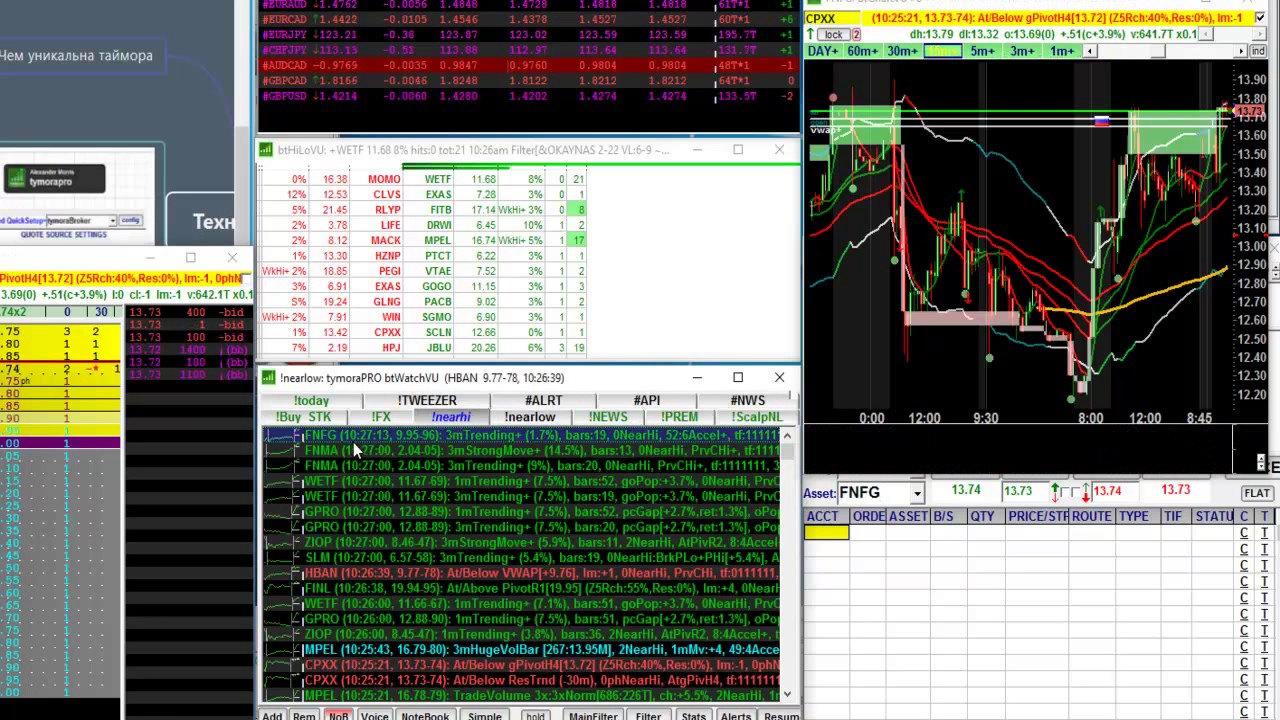Switch to the !nearhi tab
1280x720 pixels.
tap(451, 417)
